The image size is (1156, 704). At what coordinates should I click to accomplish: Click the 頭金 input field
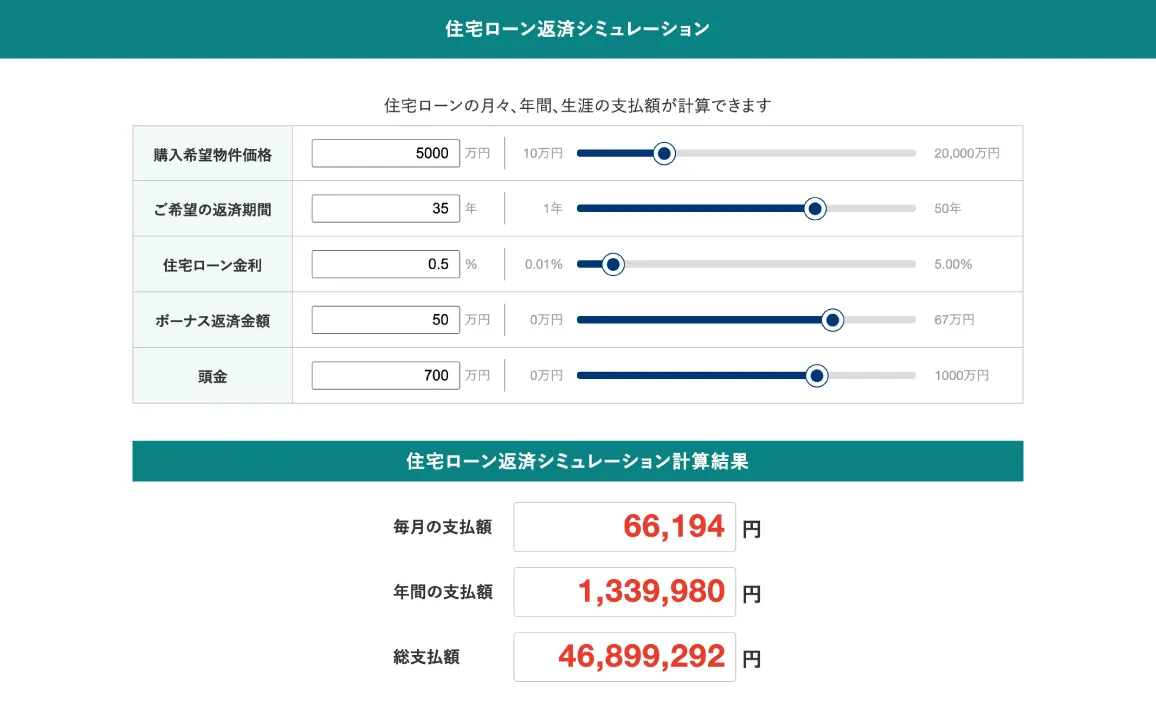click(386, 375)
